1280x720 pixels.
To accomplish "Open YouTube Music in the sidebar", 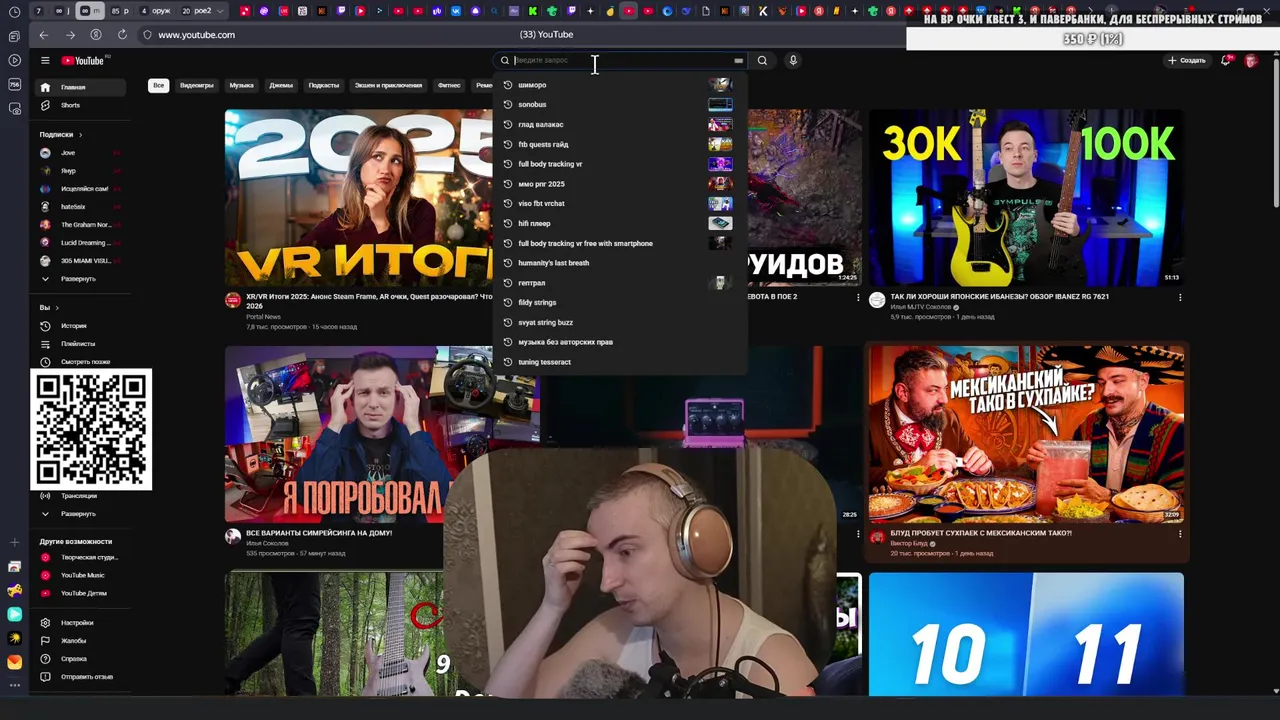I will click(x=81, y=575).
